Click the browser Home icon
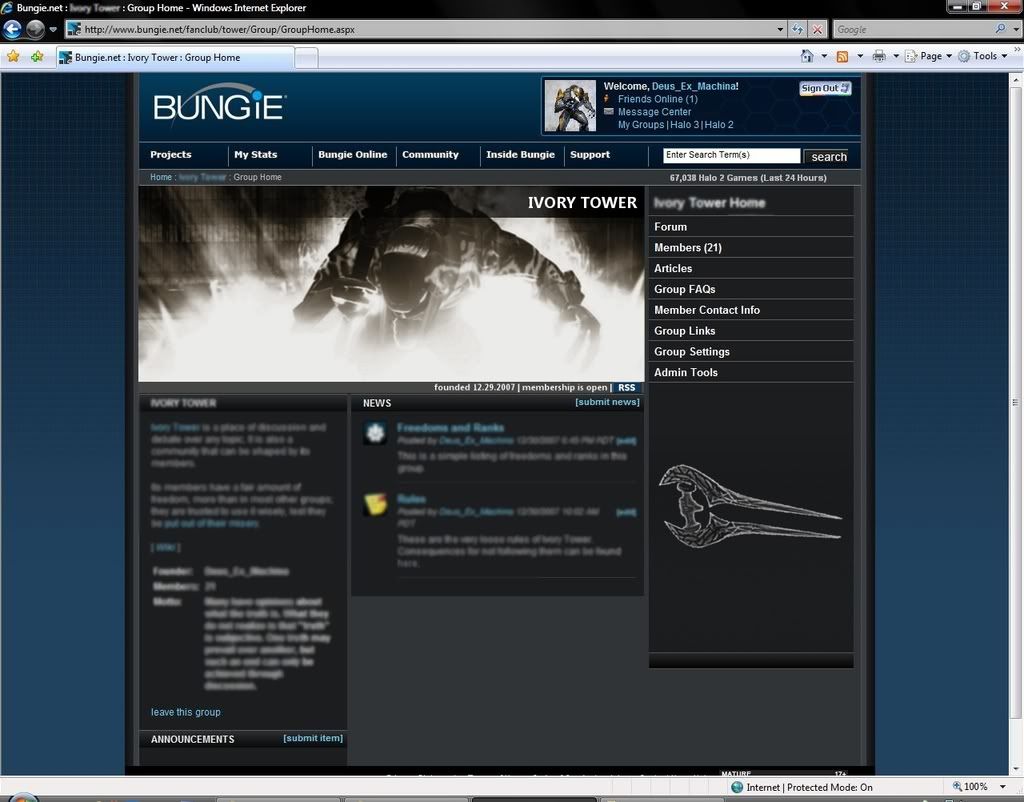1024x802 pixels. [807, 56]
